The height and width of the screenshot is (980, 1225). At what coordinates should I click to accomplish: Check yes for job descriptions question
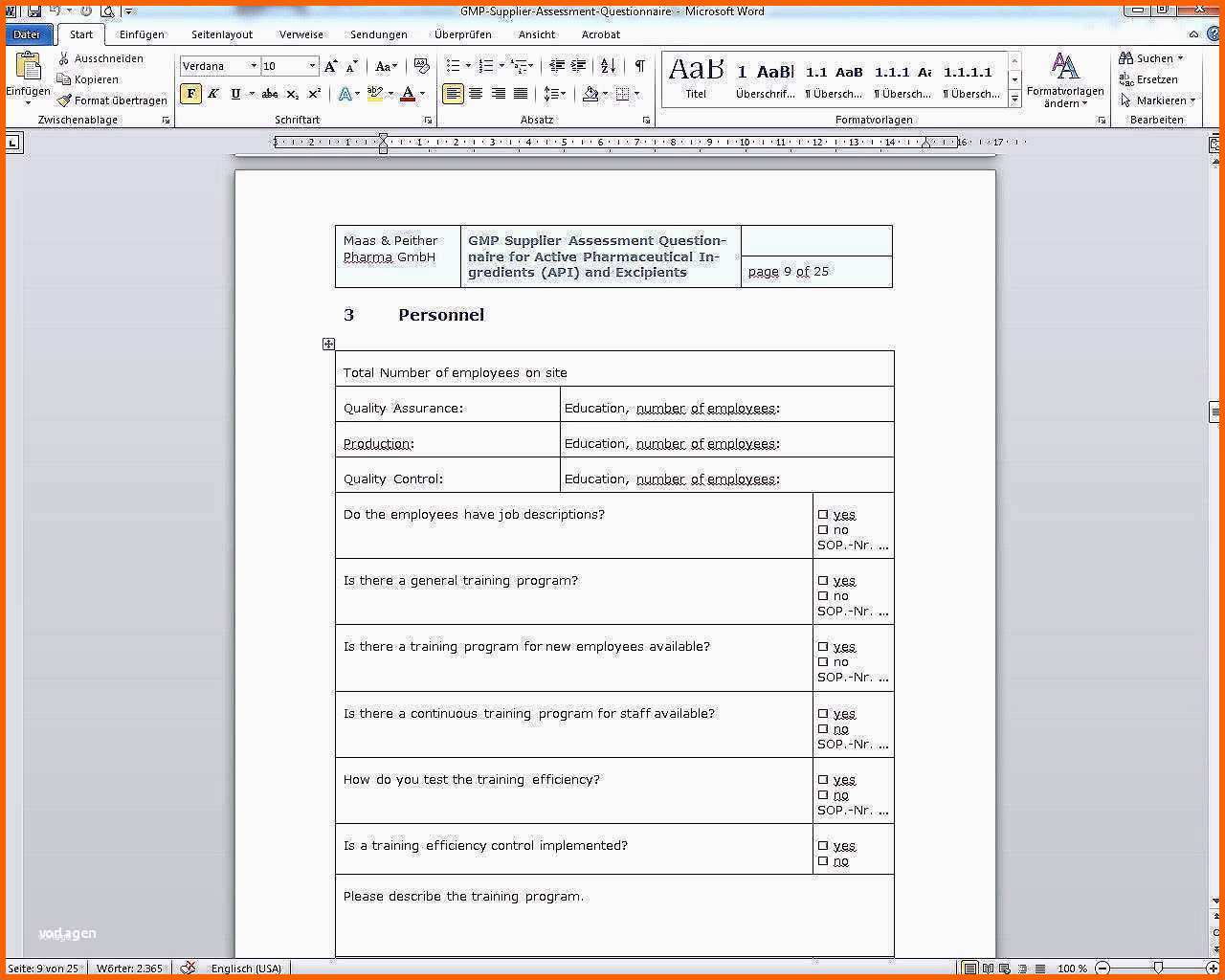click(x=823, y=515)
